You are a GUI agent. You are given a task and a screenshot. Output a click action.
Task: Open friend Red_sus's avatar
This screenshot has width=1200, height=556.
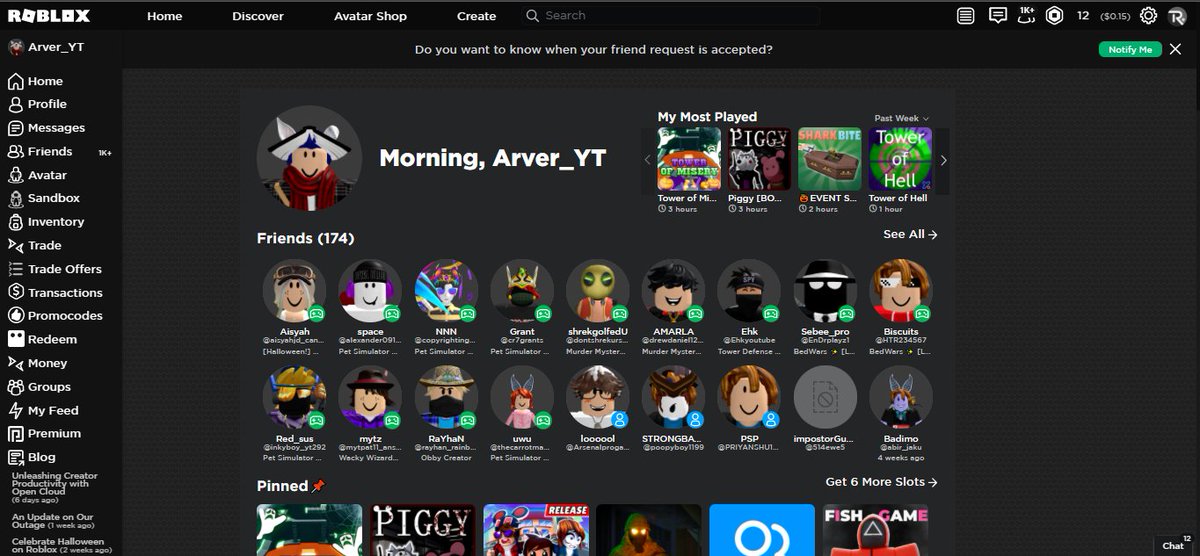pyautogui.click(x=294, y=398)
